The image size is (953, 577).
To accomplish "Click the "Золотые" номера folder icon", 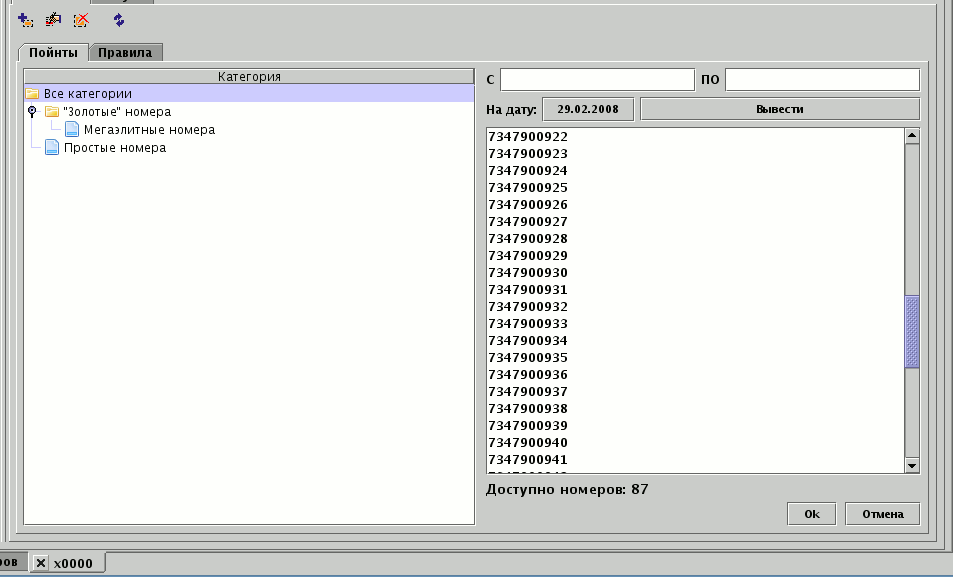I will pos(52,112).
